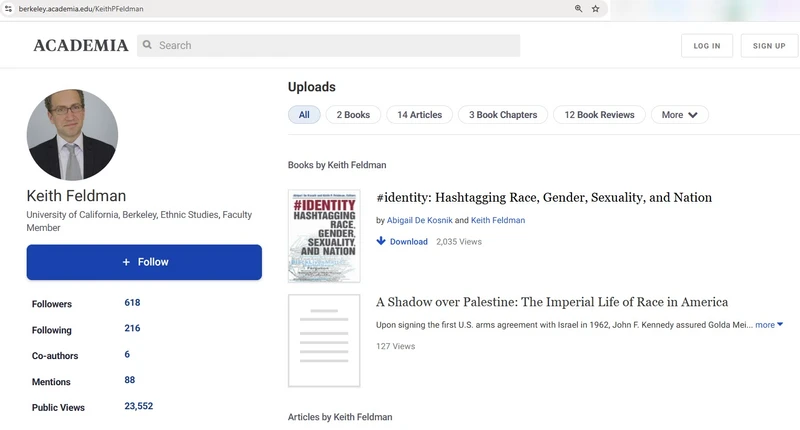The width and height of the screenshot is (800, 430).
Task: Click the Following label
Action: point(52,330)
